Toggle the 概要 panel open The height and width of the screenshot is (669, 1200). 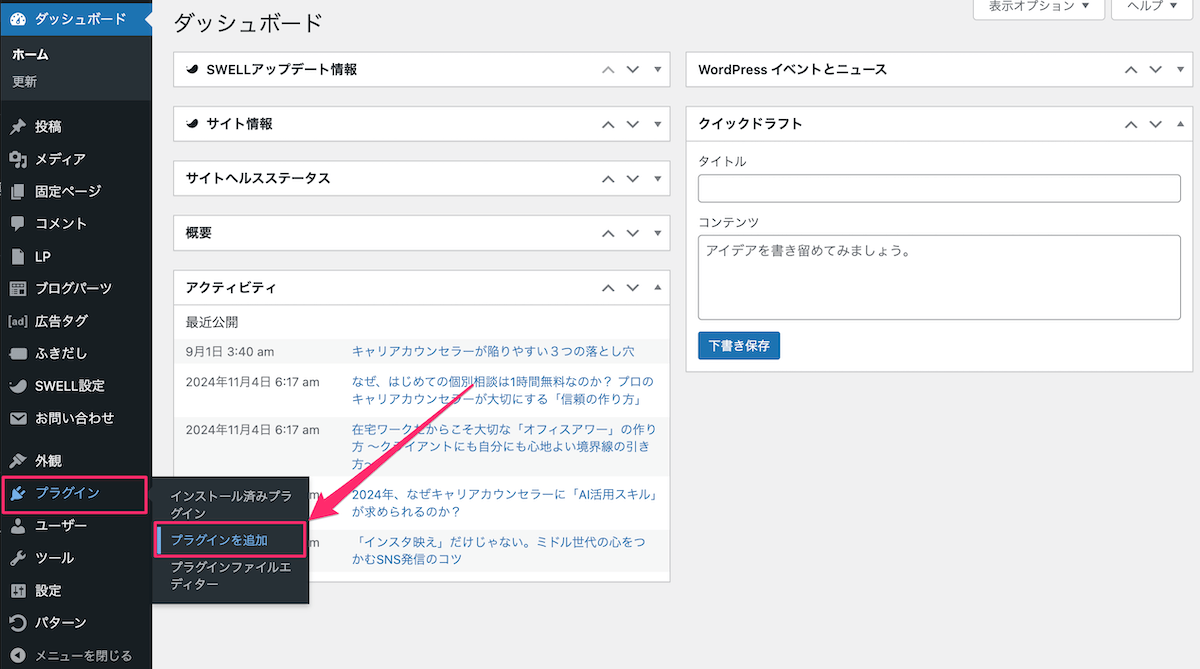[x=657, y=233]
